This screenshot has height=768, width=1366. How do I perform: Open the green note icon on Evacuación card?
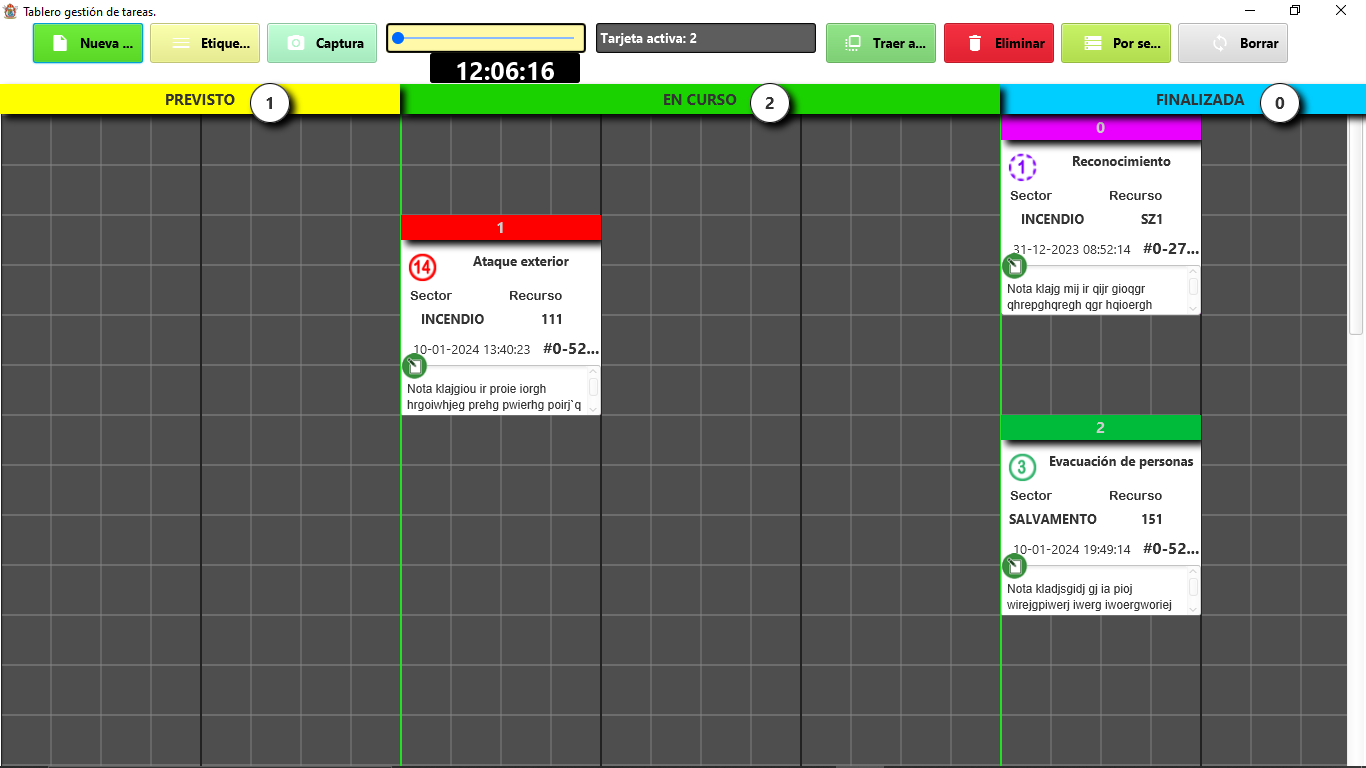click(x=1014, y=566)
